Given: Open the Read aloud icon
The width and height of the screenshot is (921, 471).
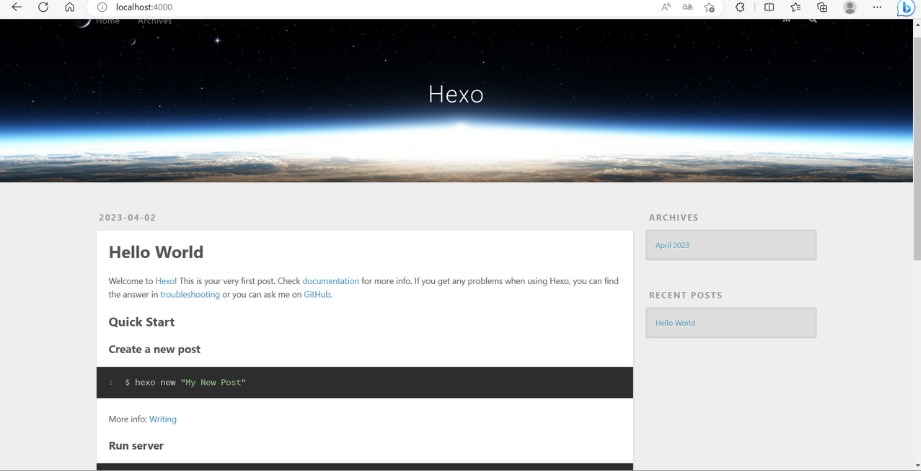Looking at the screenshot, I should coord(666,7).
